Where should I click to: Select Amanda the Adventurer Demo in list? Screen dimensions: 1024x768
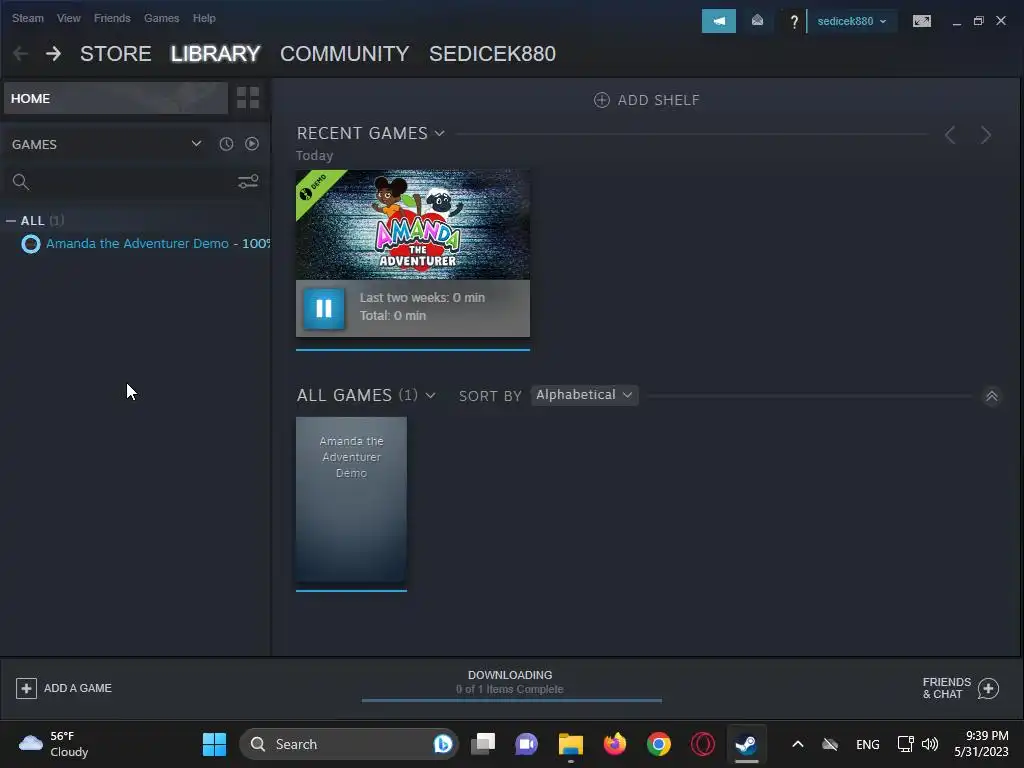[x=157, y=244]
